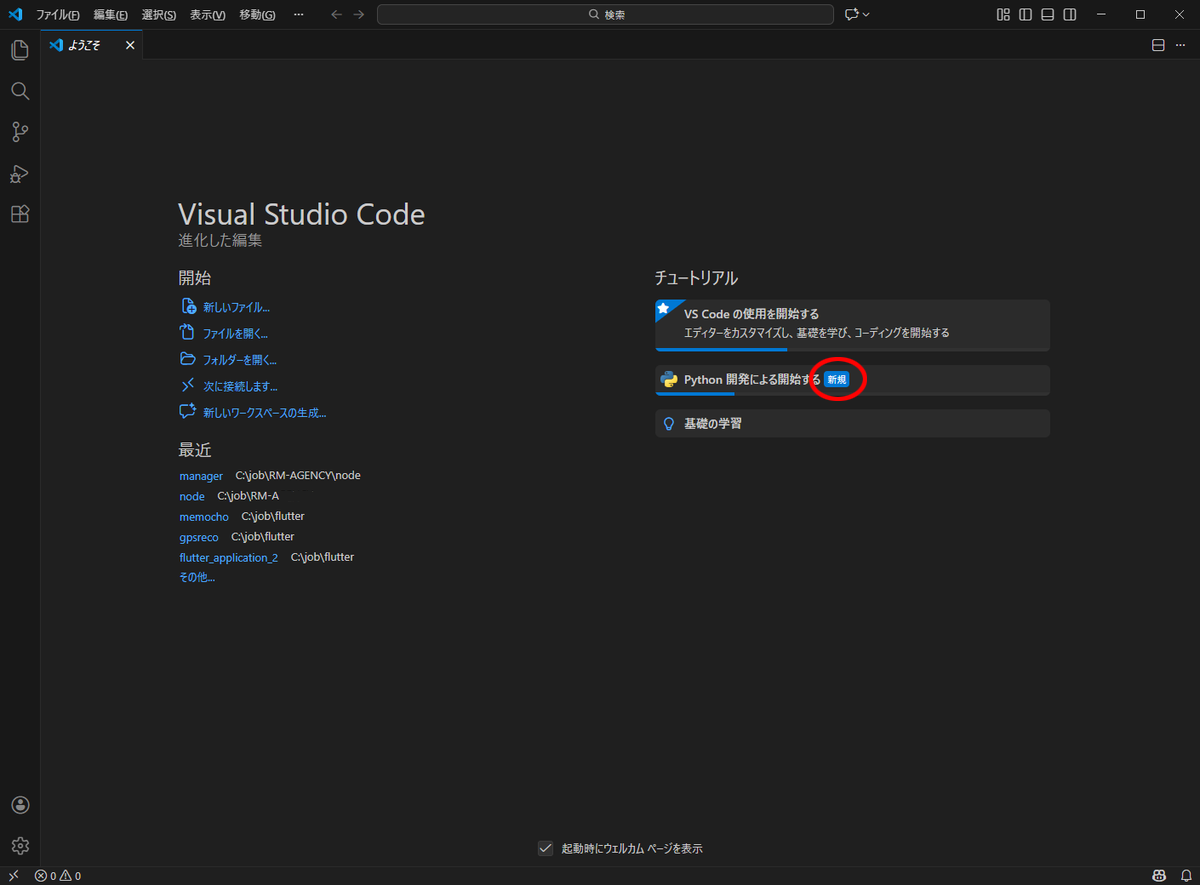This screenshot has height=885, width=1200.
Task: Click the フォルダーを開く... link
Action: [240, 360]
